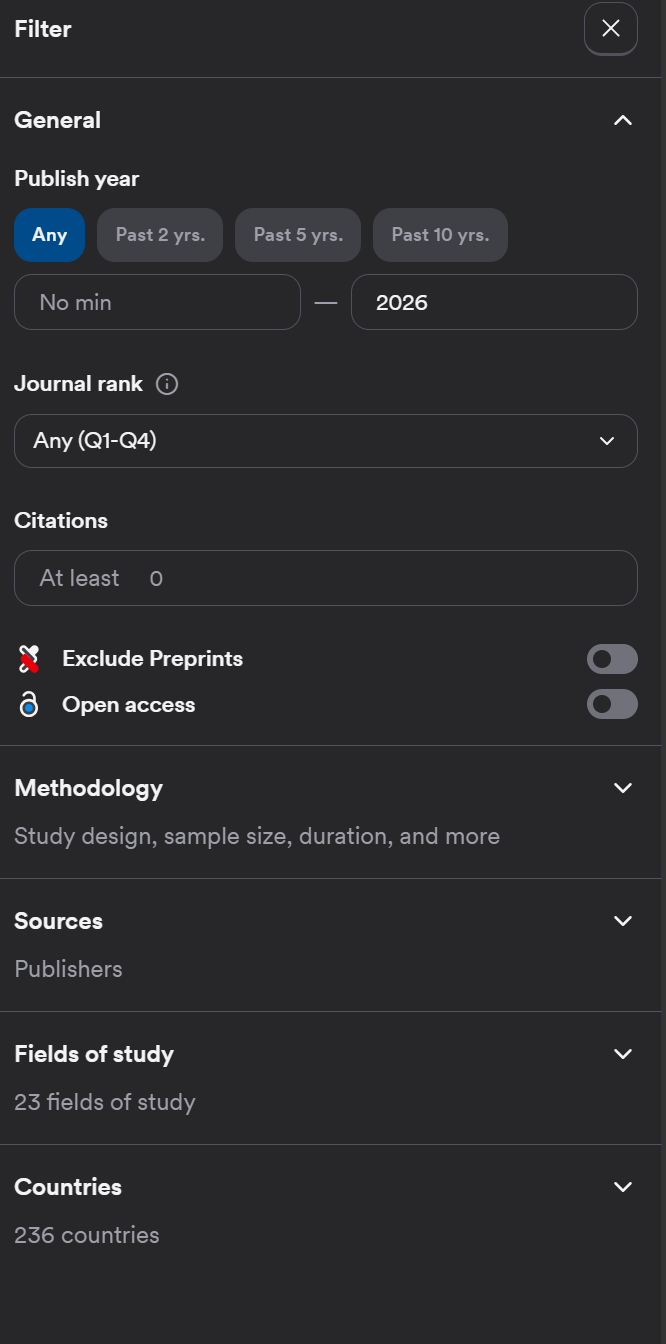
Task: Enable the Open access switch
Action: pos(612,704)
